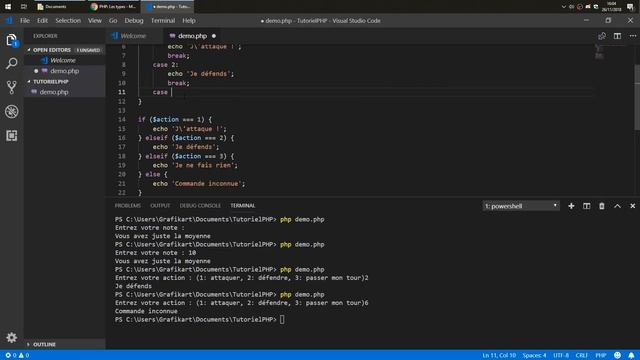The width and height of the screenshot is (640, 360).
Task: Click errors and warnings count in status bar
Action: pos(17,355)
